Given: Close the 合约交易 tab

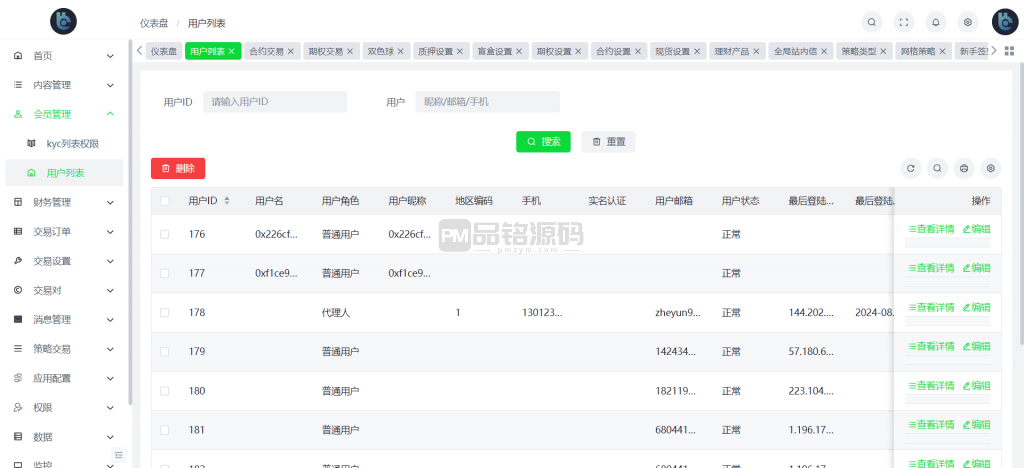Looking at the screenshot, I should (x=291, y=52).
